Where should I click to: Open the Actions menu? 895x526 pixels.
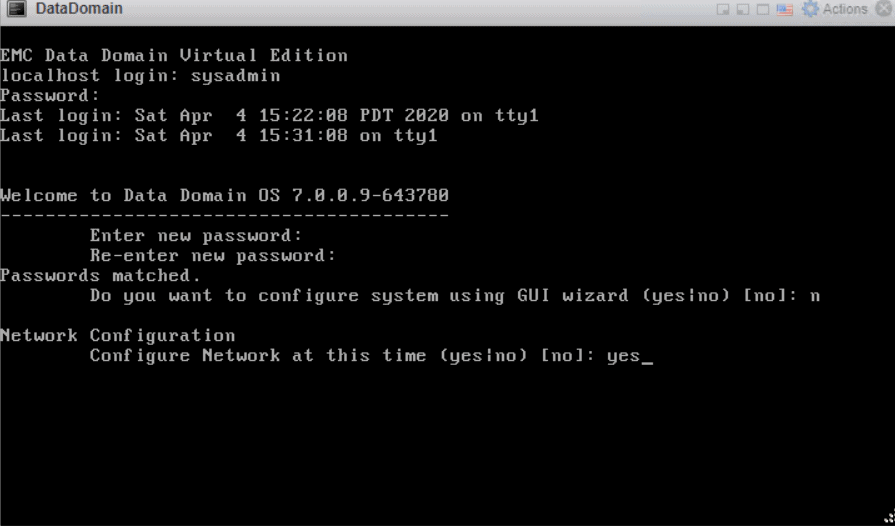tap(845, 9)
